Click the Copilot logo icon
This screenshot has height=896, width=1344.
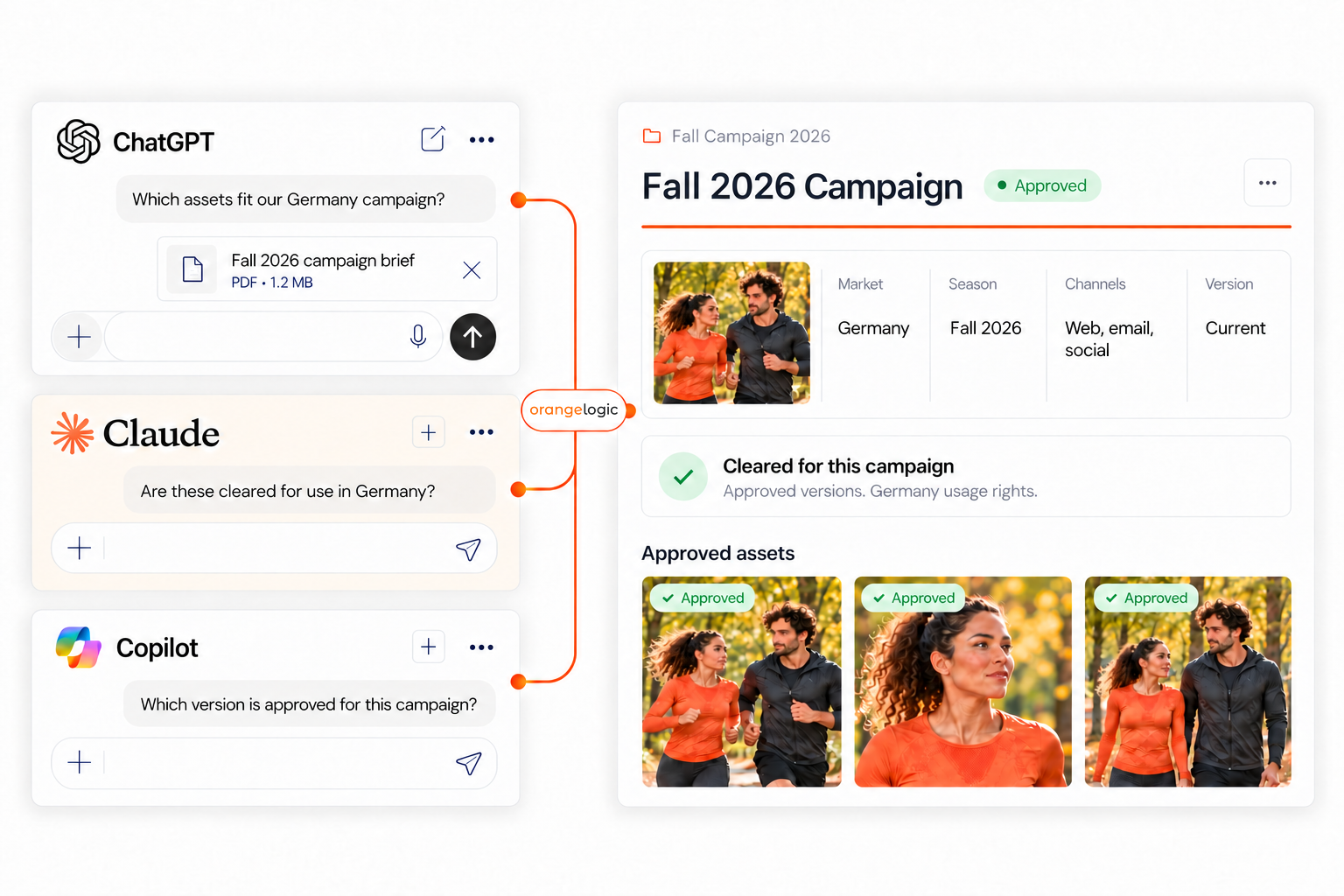(x=79, y=647)
